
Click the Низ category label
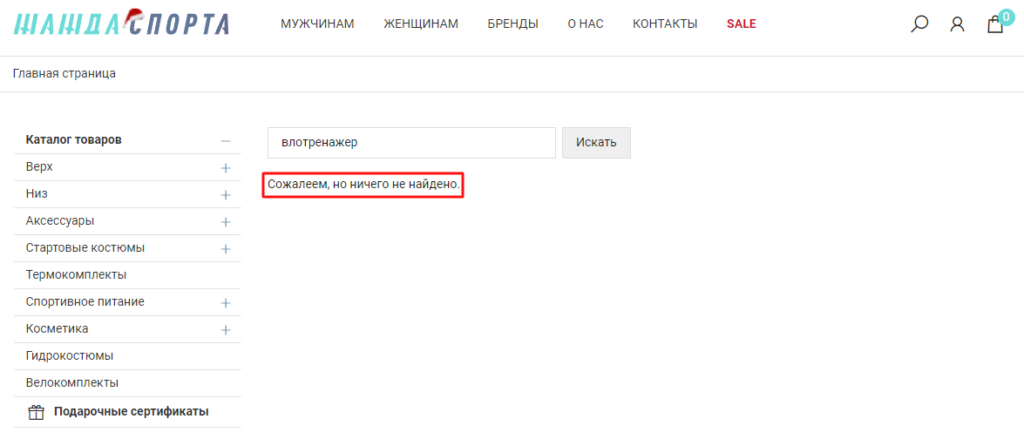point(37,193)
